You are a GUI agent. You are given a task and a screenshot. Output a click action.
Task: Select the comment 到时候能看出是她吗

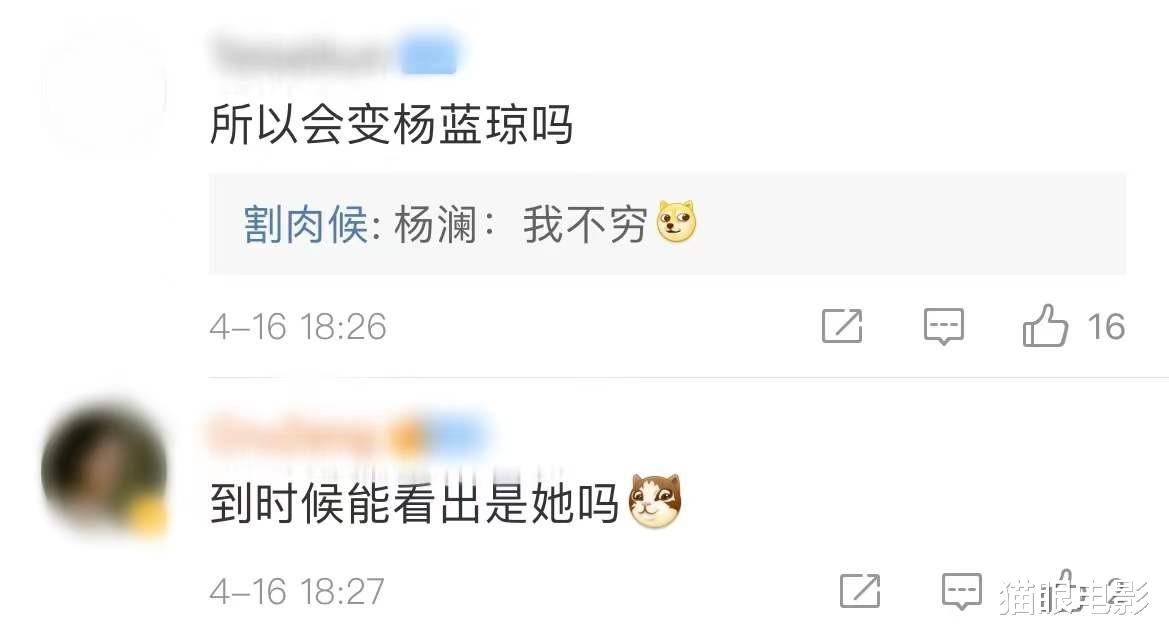(415, 503)
